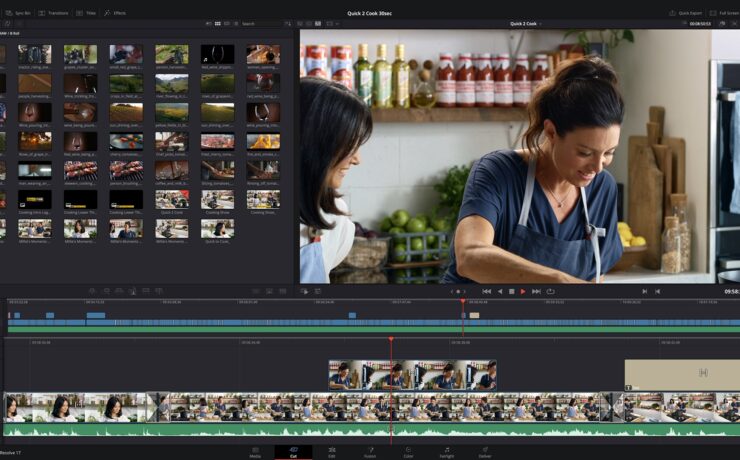Click the Place on Top icon
The width and height of the screenshot is (740, 460).
pyautogui.click(x=146, y=292)
